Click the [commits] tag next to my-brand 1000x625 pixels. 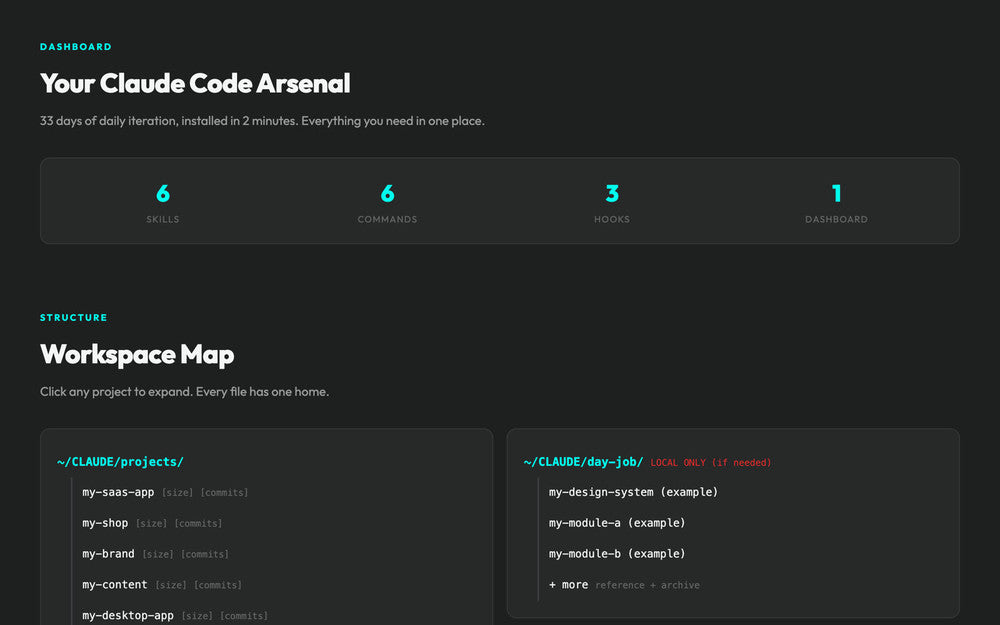tap(205, 554)
